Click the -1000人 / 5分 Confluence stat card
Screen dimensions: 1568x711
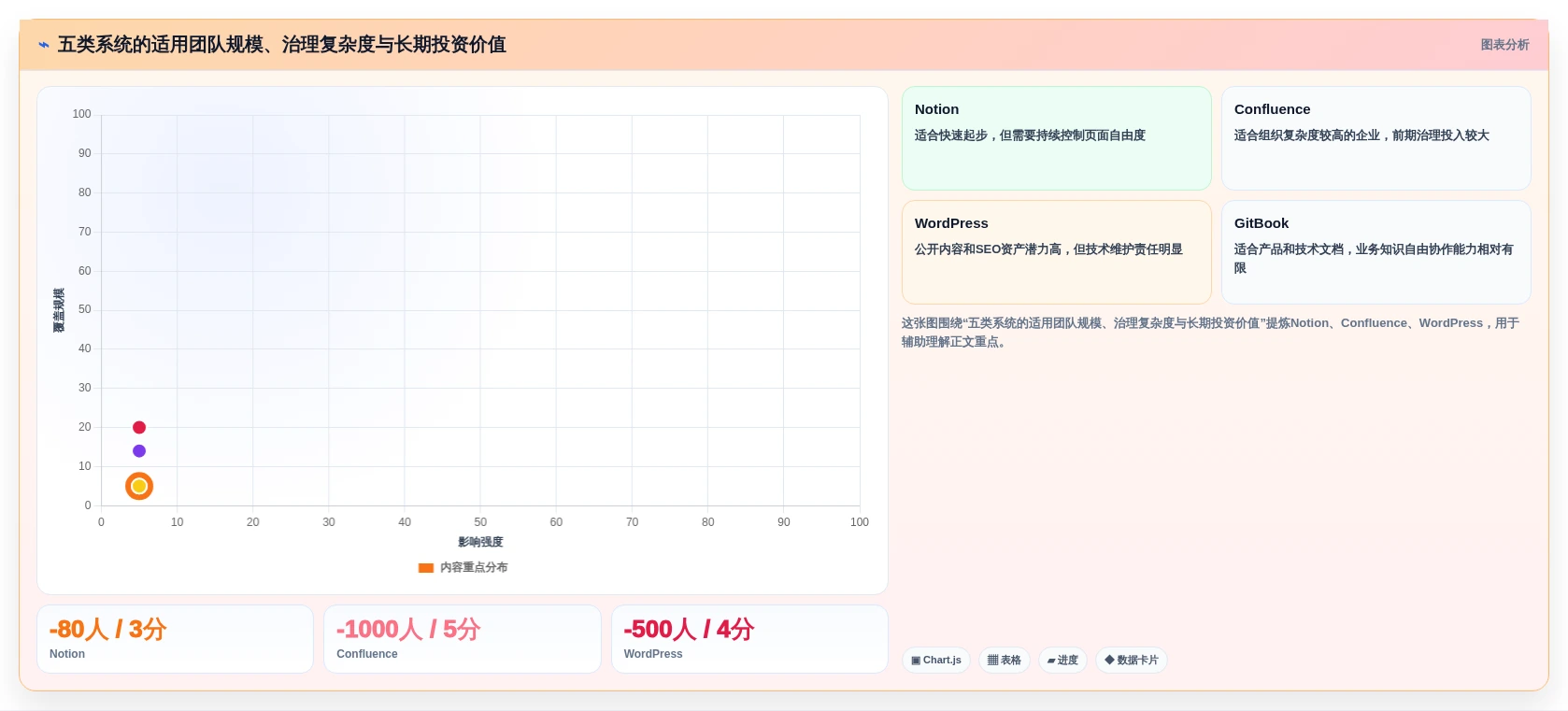(x=462, y=639)
